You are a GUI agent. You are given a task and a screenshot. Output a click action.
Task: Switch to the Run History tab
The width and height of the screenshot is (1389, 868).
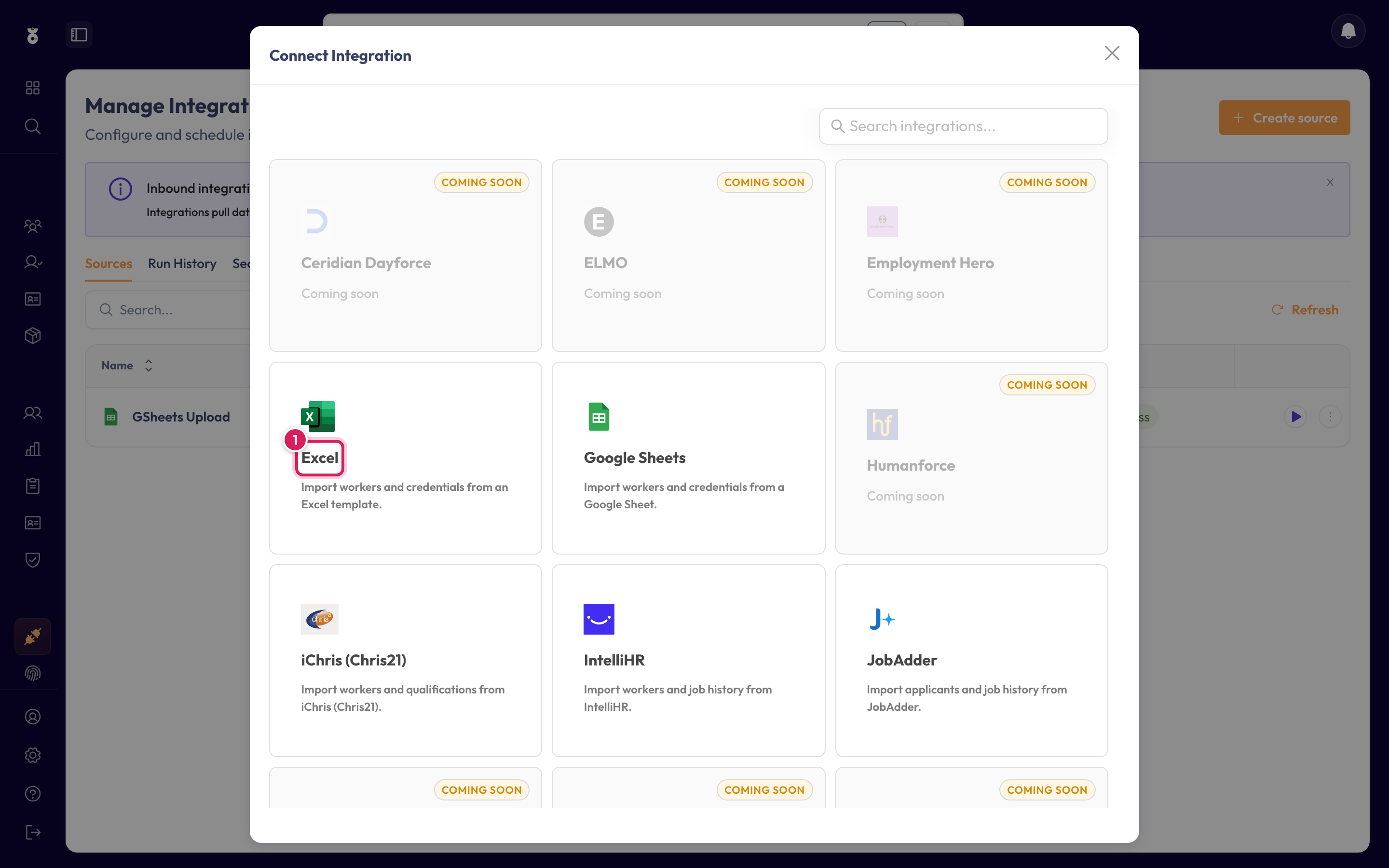[182, 263]
